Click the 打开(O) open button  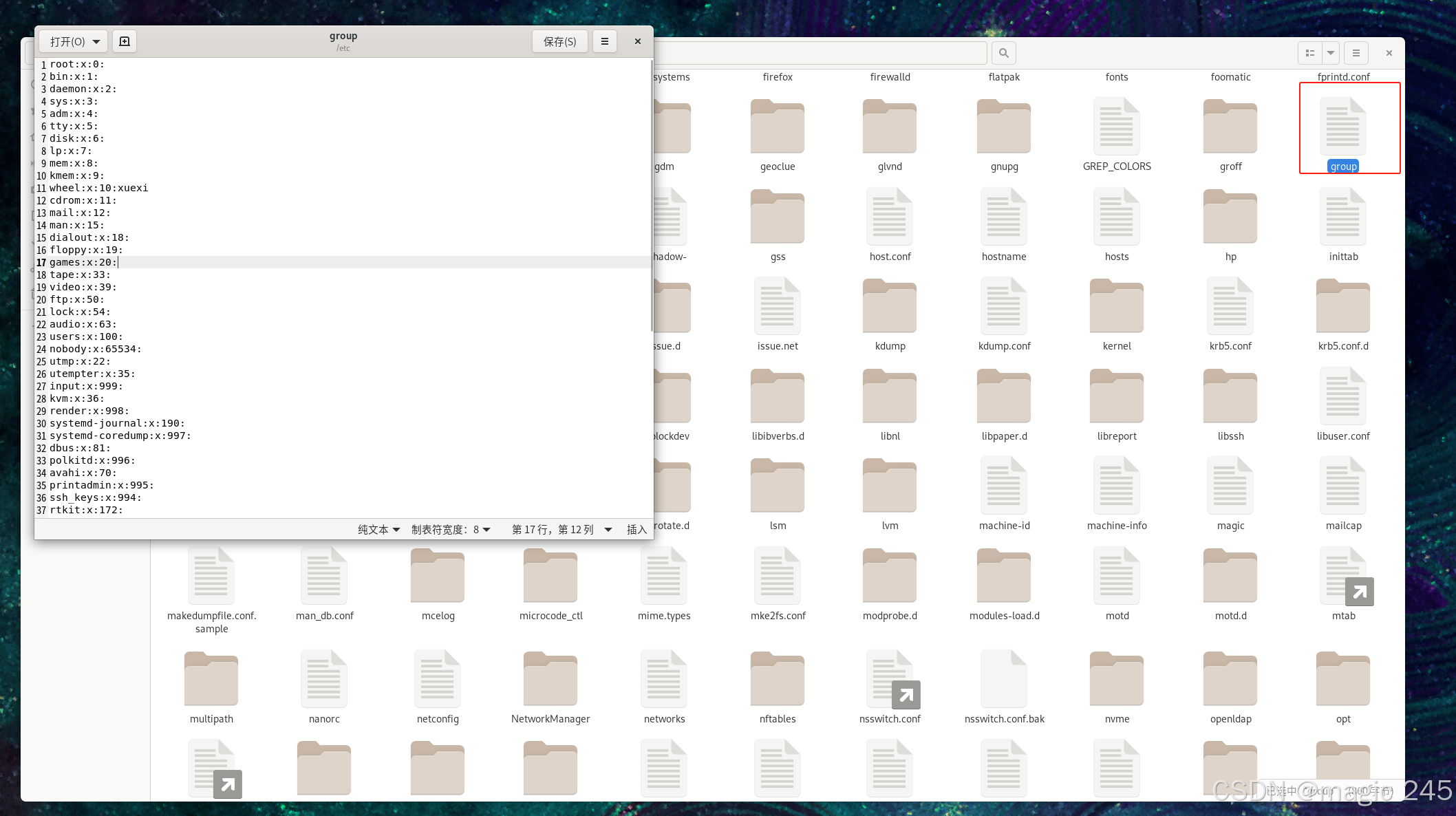click(x=67, y=41)
